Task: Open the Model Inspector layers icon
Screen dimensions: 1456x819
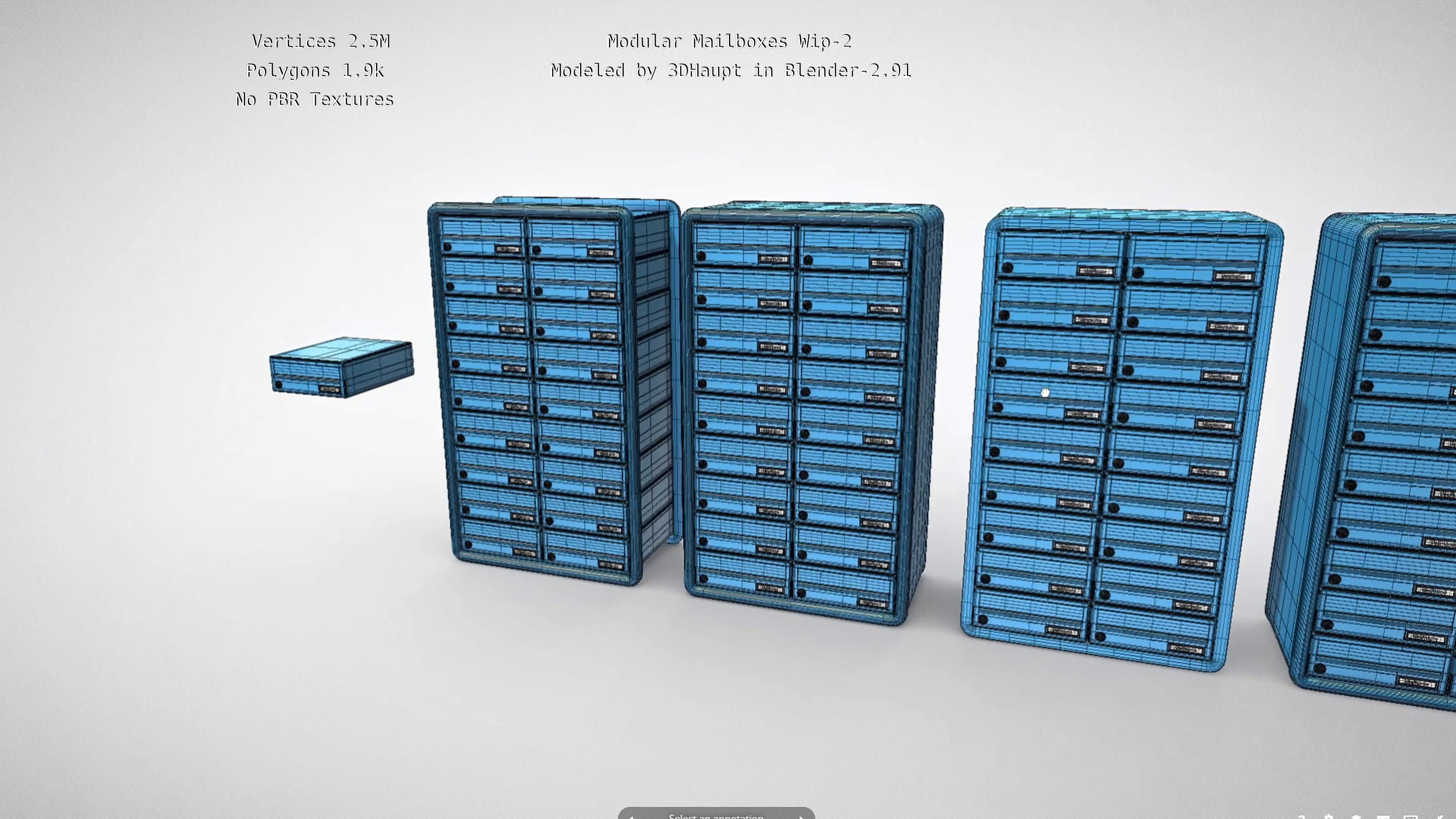Action: (x=1357, y=817)
